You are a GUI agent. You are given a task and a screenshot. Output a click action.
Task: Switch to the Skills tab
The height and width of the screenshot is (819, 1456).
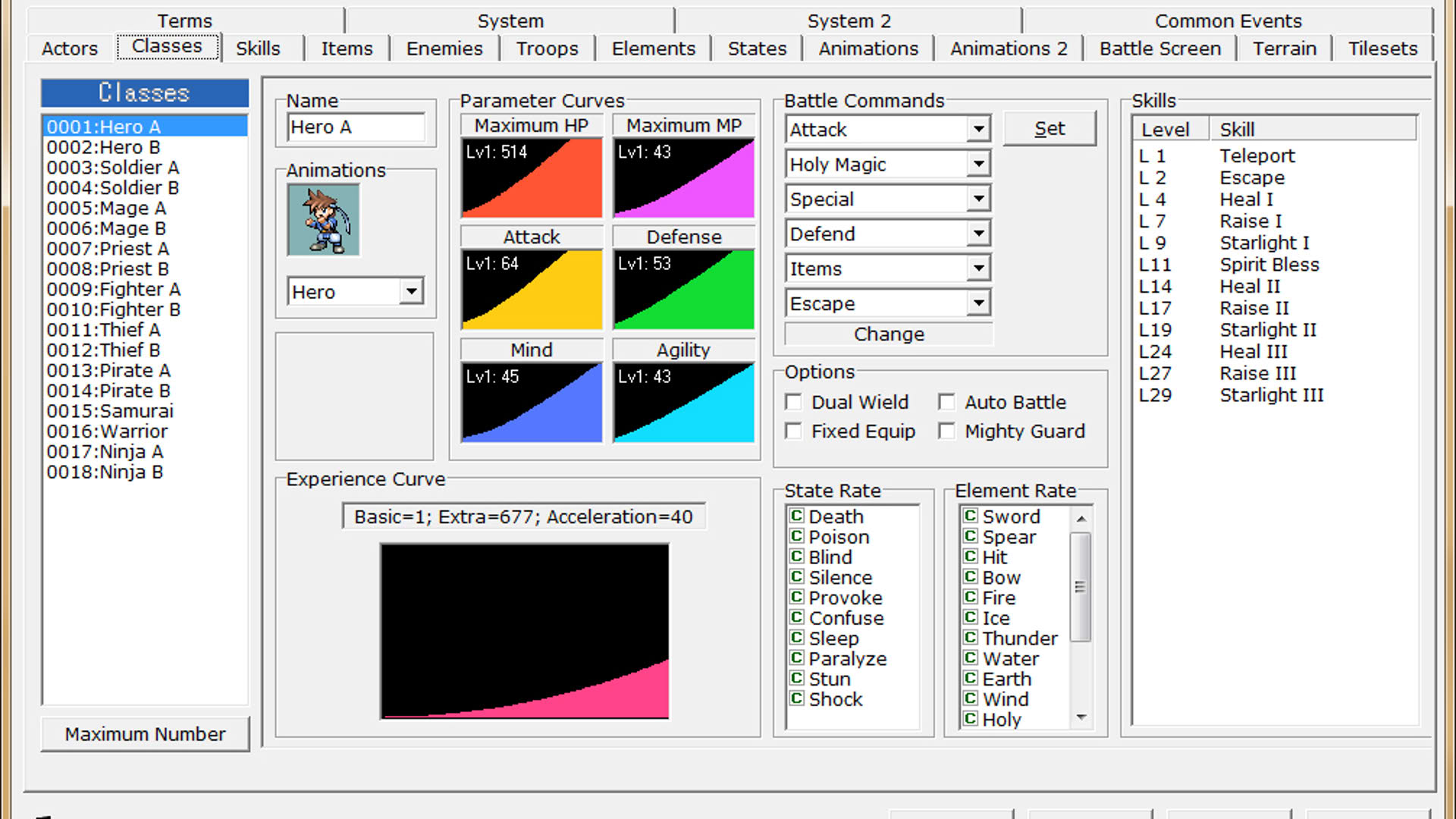tap(258, 49)
